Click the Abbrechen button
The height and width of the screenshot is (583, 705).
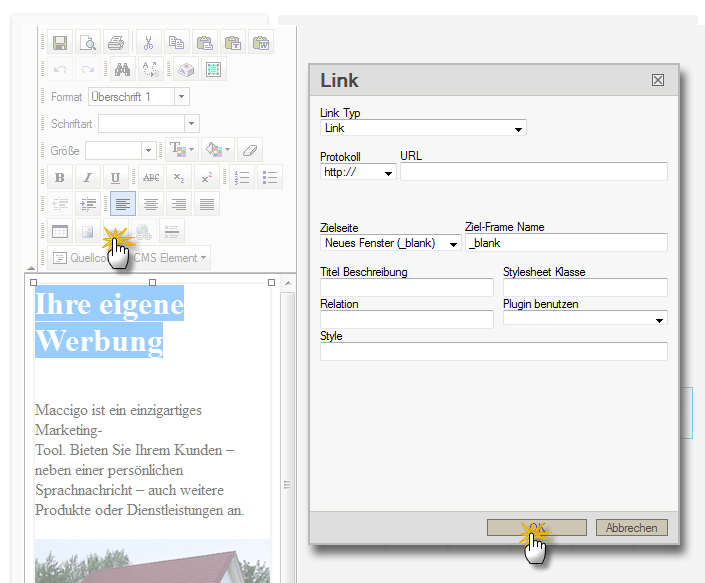point(631,528)
